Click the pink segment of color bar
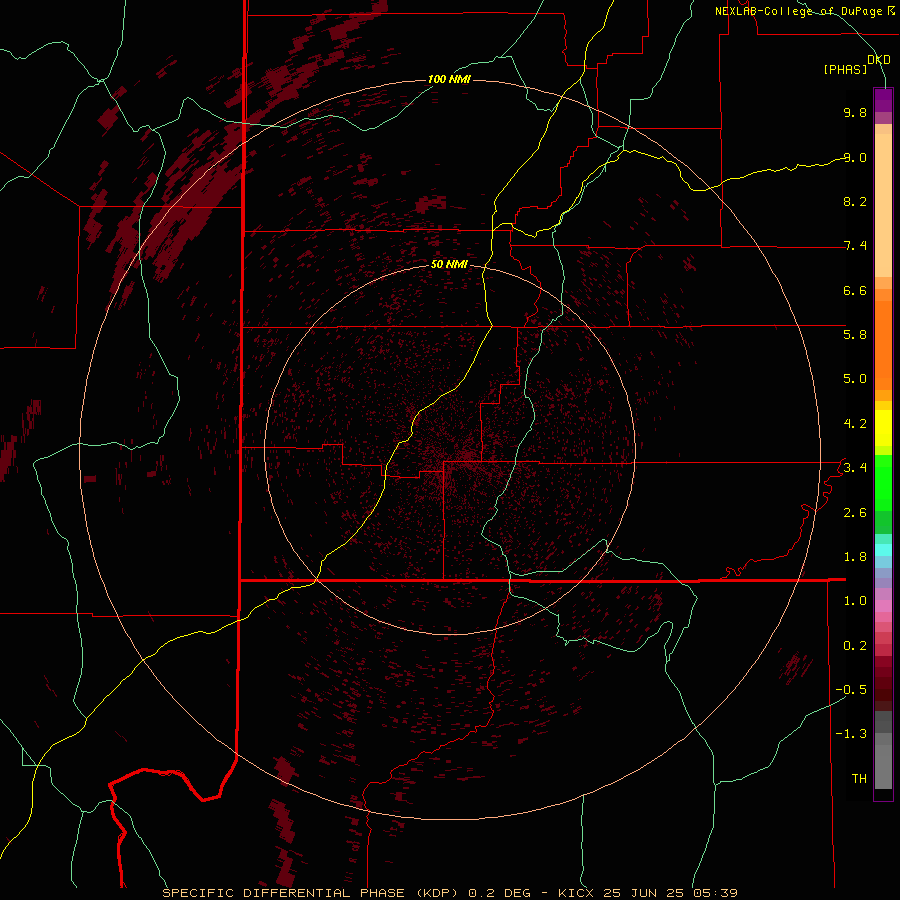The width and height of the screenshot is (900, 900). tap(883, 606)
